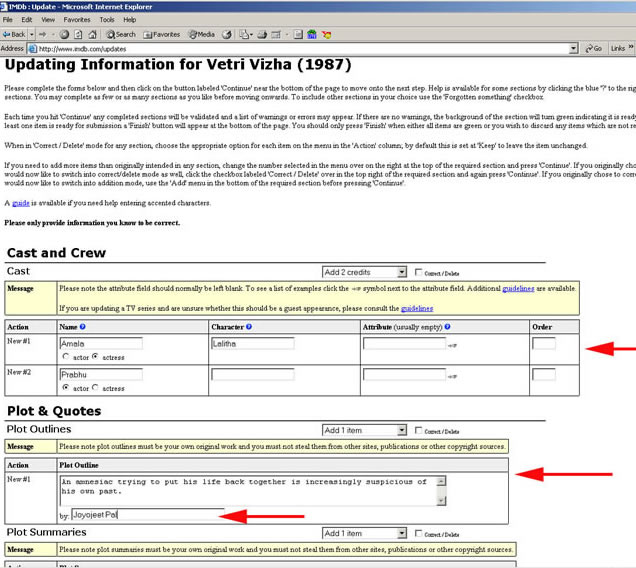Click the page icon in the address bar

(x=32, y=49)
